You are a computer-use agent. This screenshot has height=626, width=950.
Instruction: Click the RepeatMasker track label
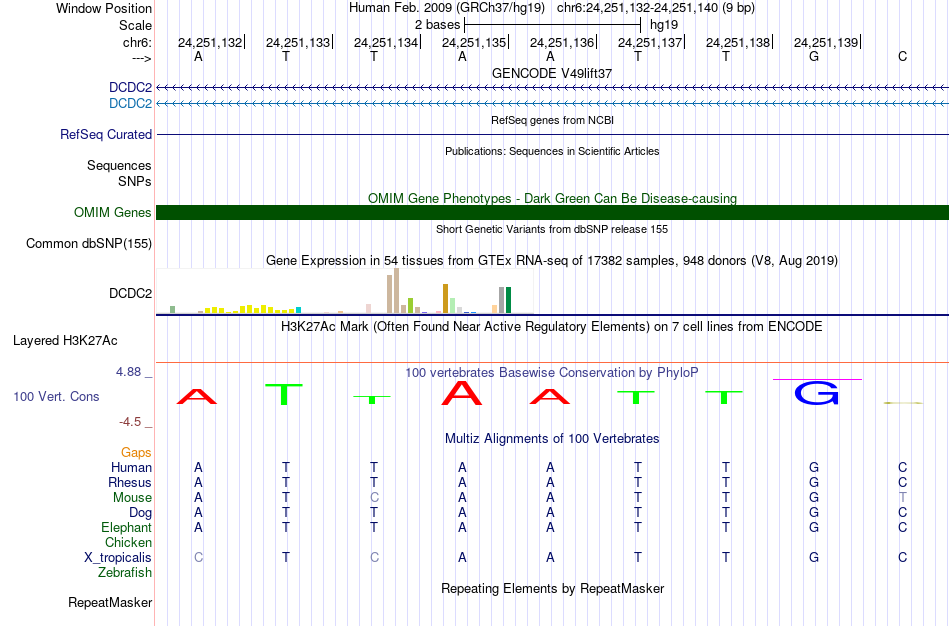110,602
